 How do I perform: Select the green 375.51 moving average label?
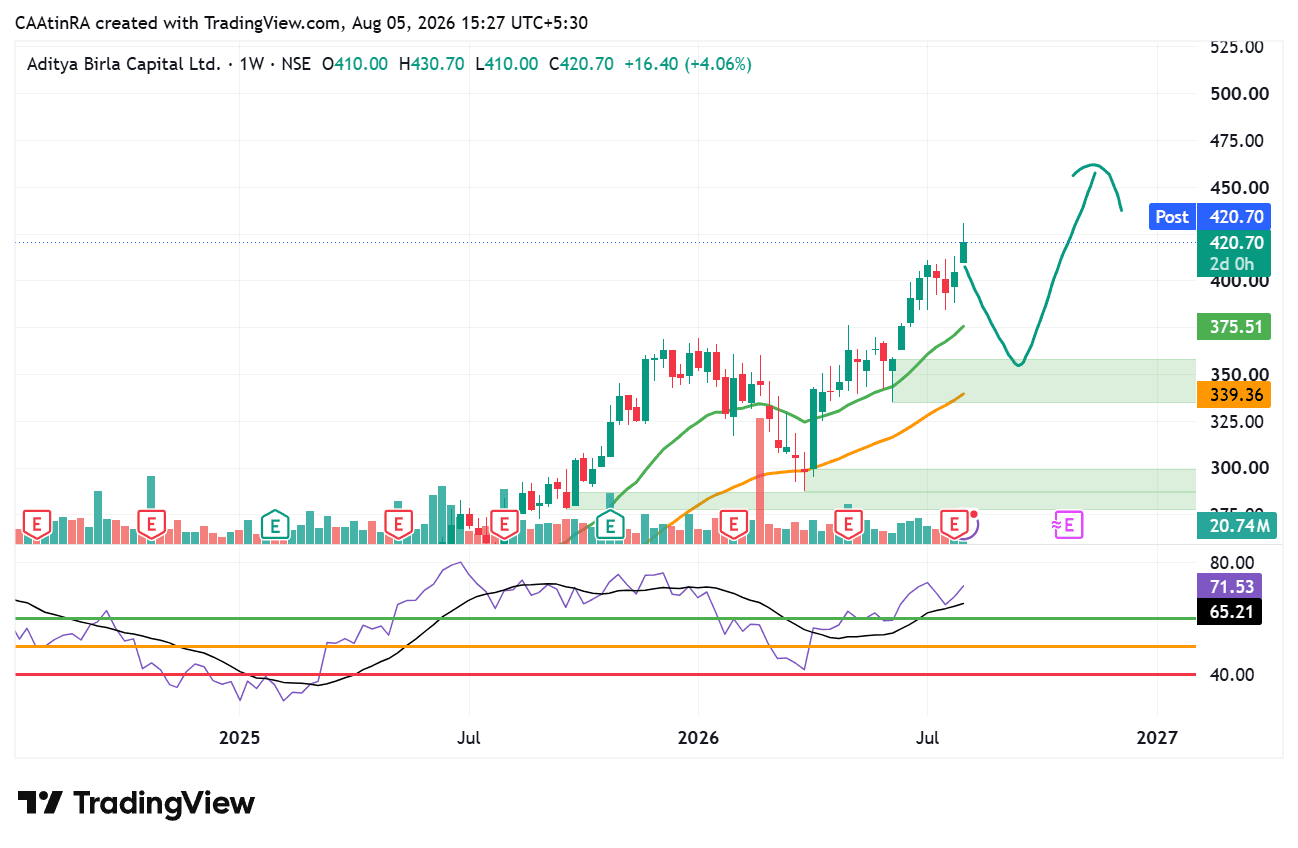[x=1234, y=327]
